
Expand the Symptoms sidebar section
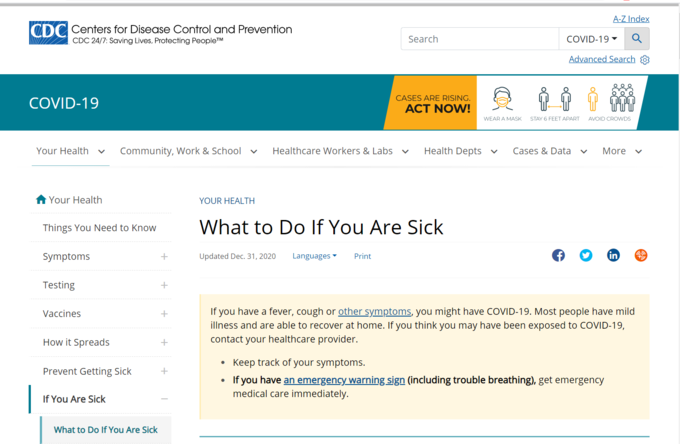pyautogui.click(x=164, y=257)
